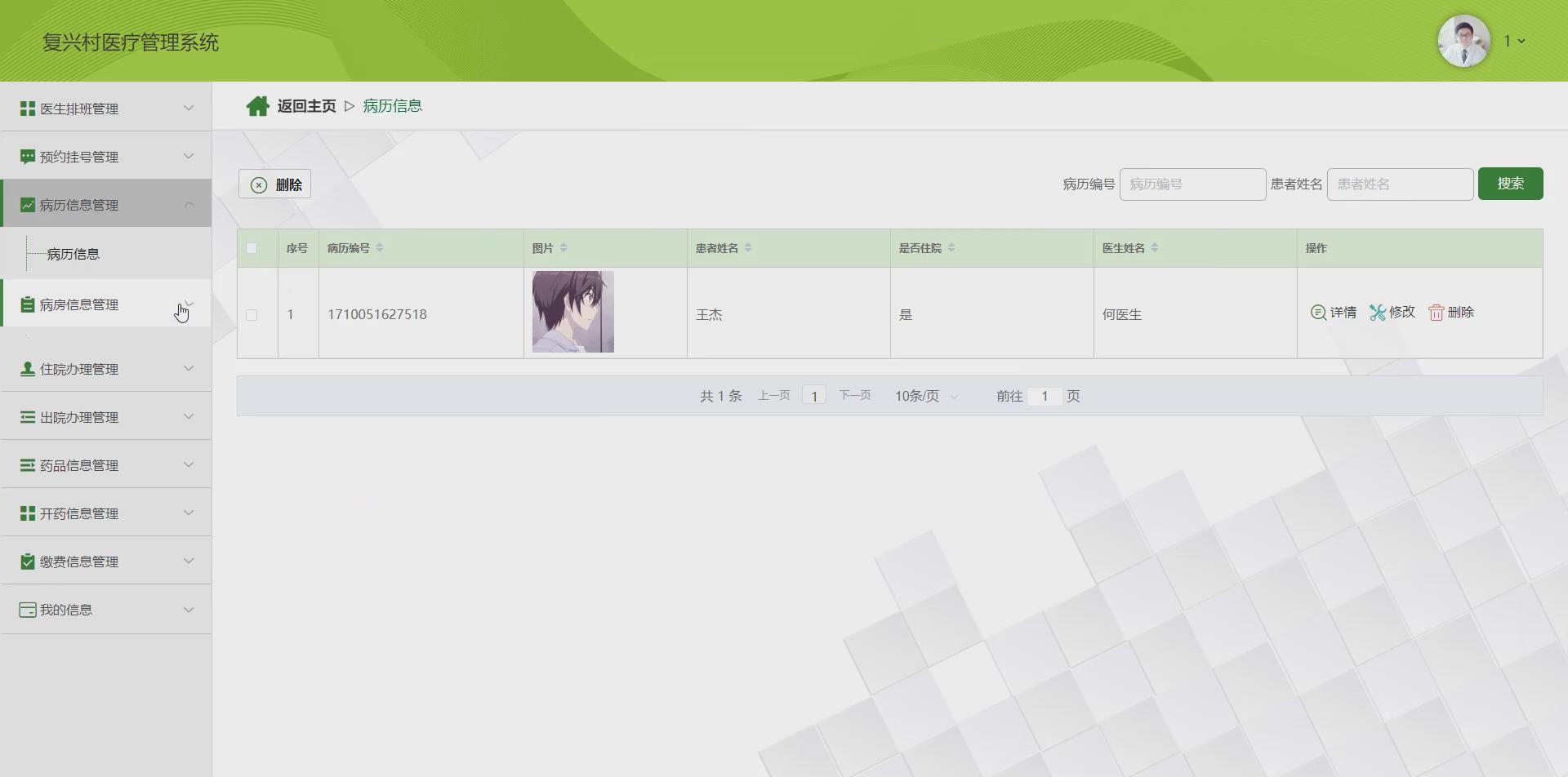Click 病历编号 cell 1710051627518
The height and width of the screenshot is (777, 1568).
tap(377, 314)
